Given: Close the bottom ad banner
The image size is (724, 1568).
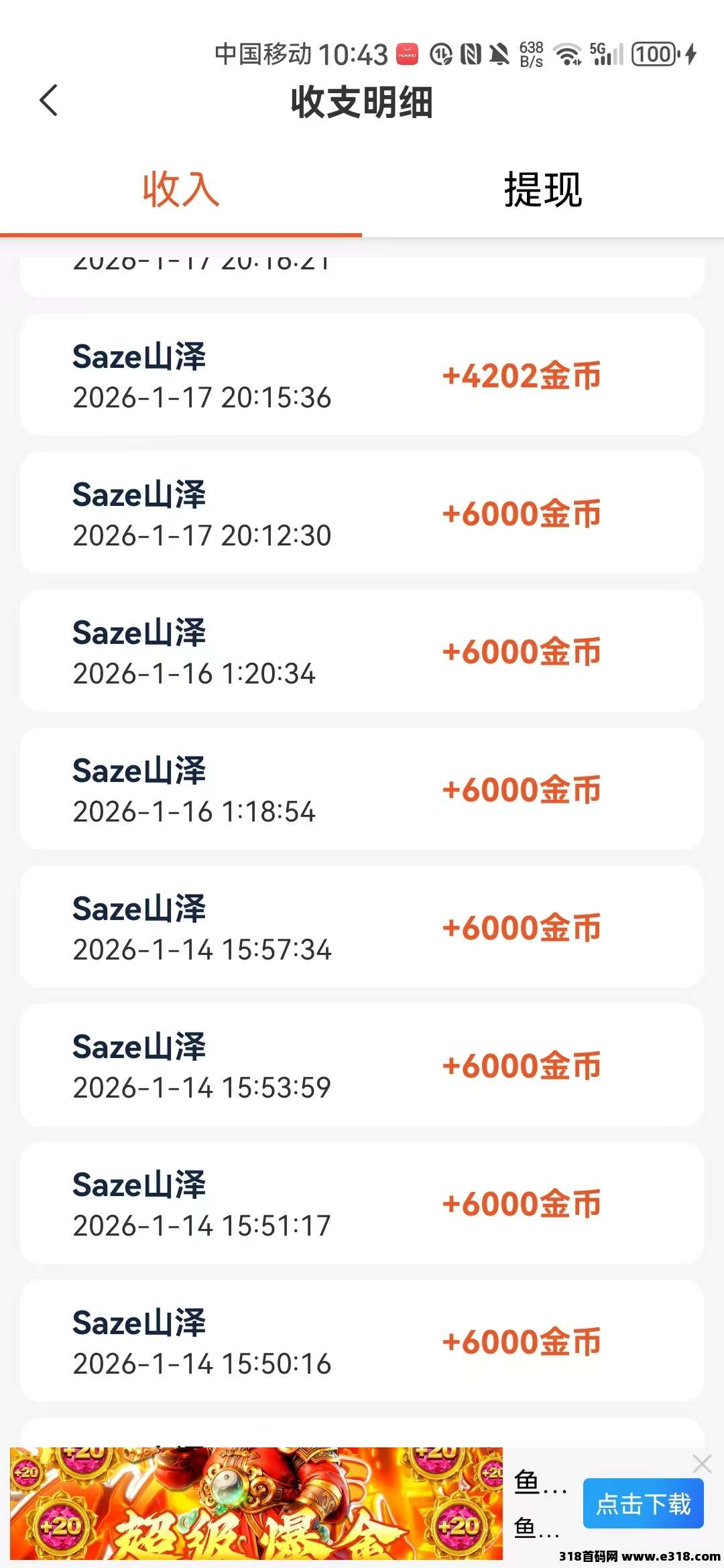Looking at the screenshot, I should pos(701,1464).
